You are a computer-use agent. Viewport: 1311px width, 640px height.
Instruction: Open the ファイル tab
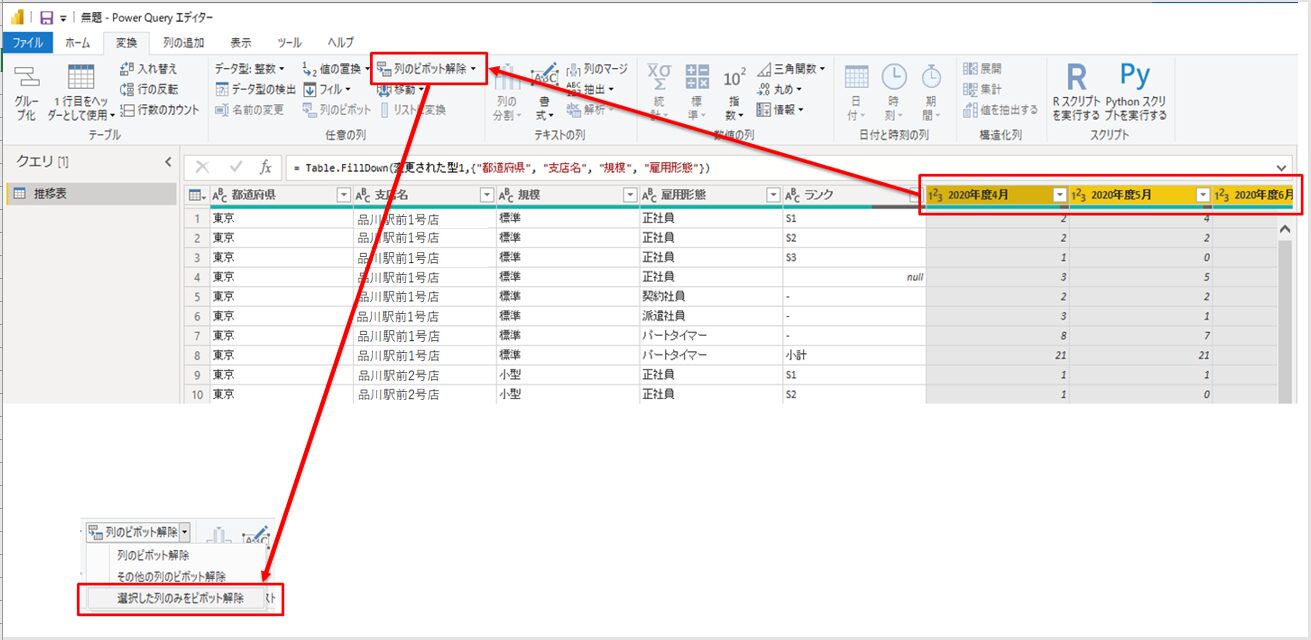click(27, 43)
